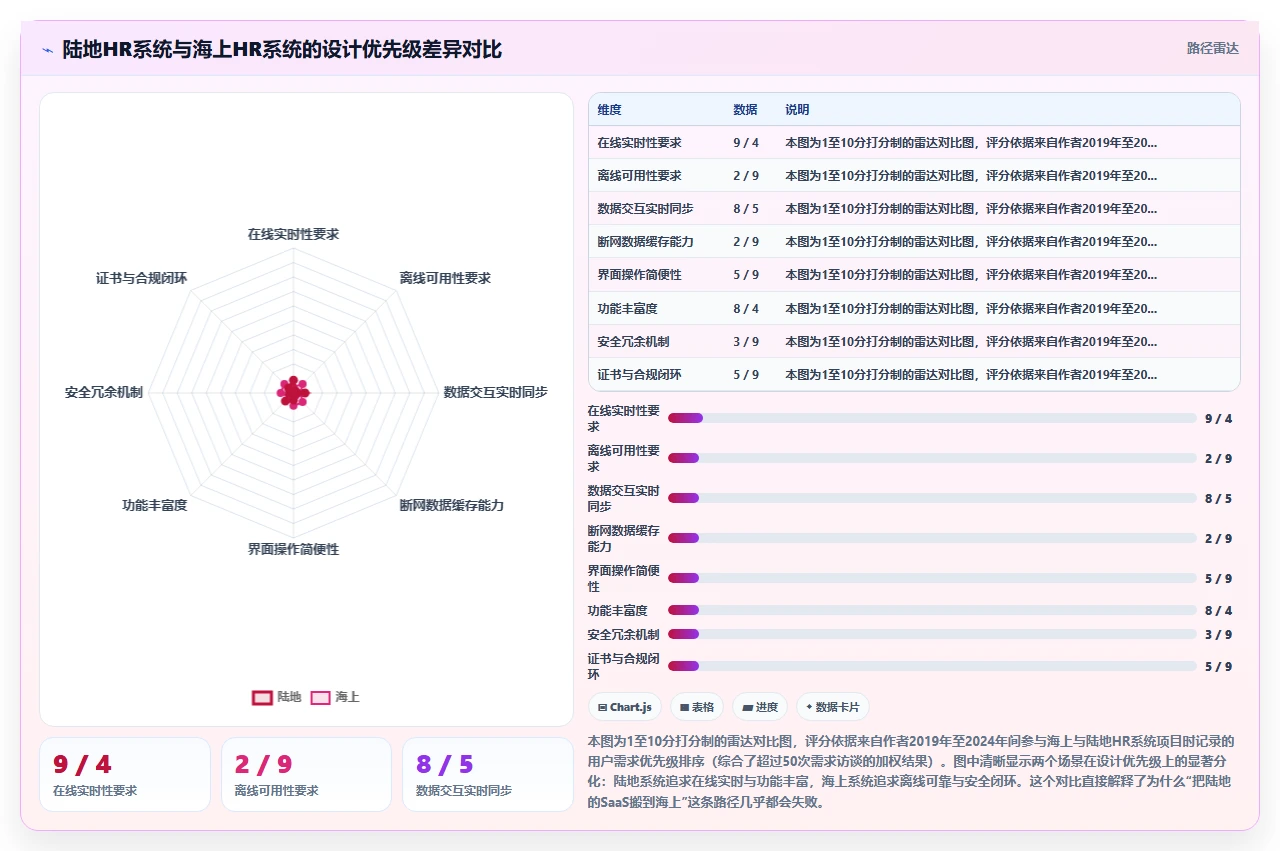The width and height of the screenshot is (1280, 851).
Task: Open the 8 / 5 数据交互实时同步 data card
Action: [488, 774]
